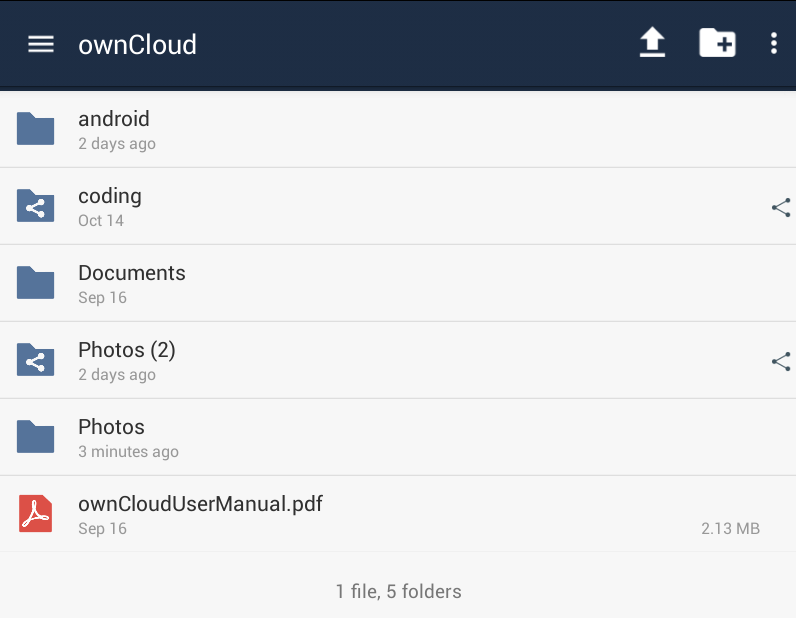The width and height of the screenshot is (796, 618).
Task: Click the shared coding folder icon
Action: click(x=36, y=206)
